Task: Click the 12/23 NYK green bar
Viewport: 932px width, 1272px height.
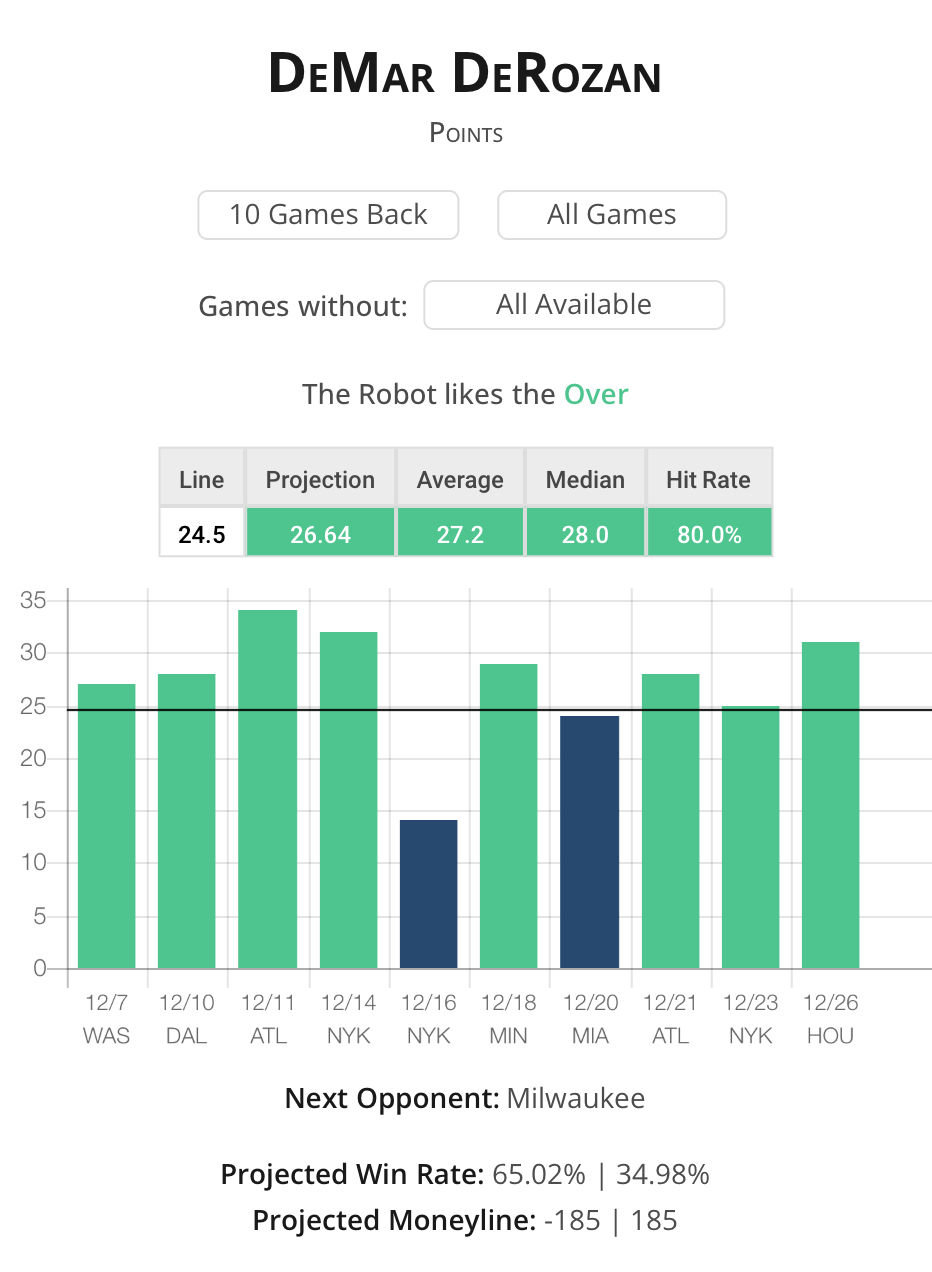Action: pos(751,837)
